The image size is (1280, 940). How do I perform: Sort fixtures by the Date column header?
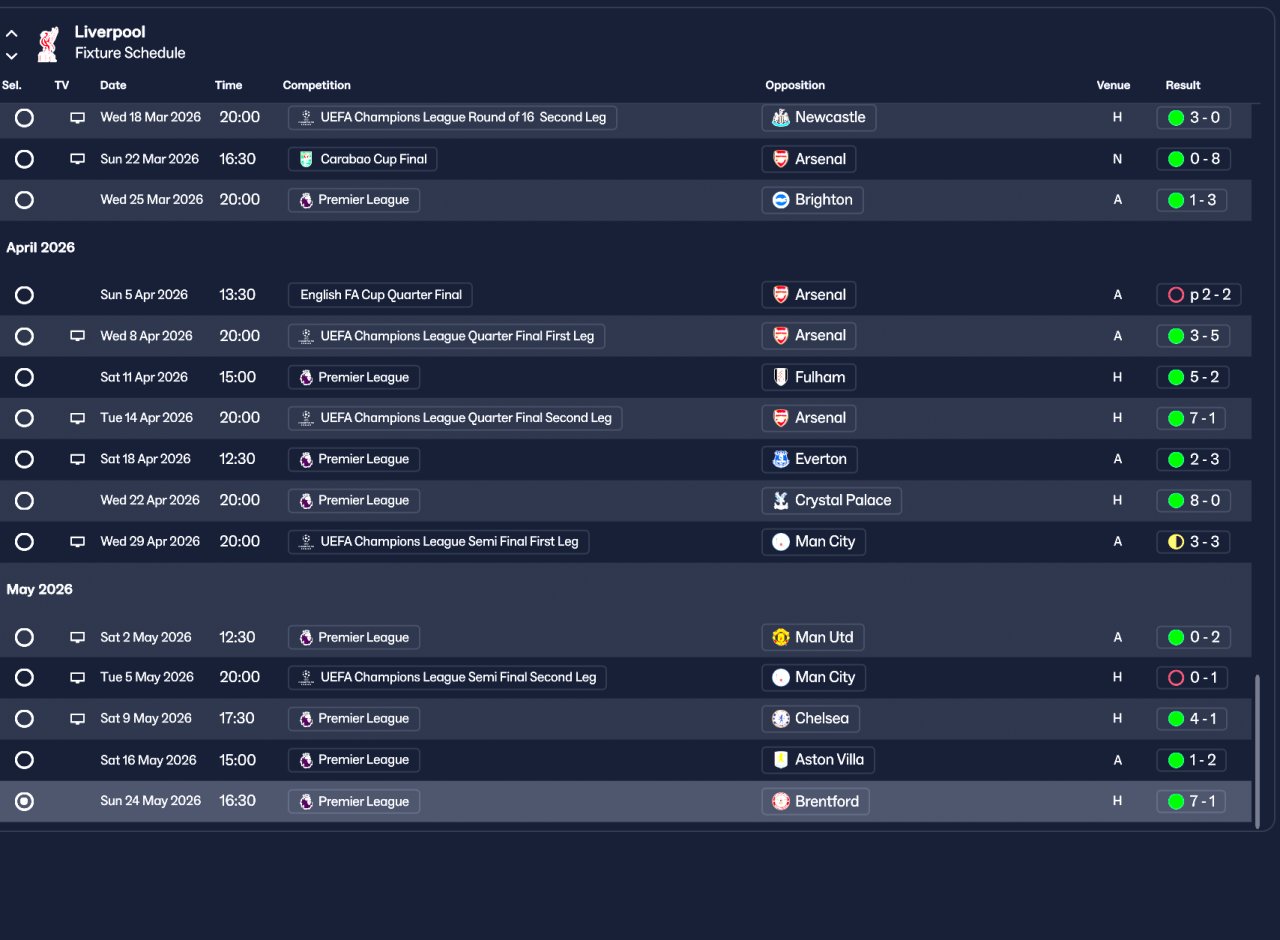113,85
